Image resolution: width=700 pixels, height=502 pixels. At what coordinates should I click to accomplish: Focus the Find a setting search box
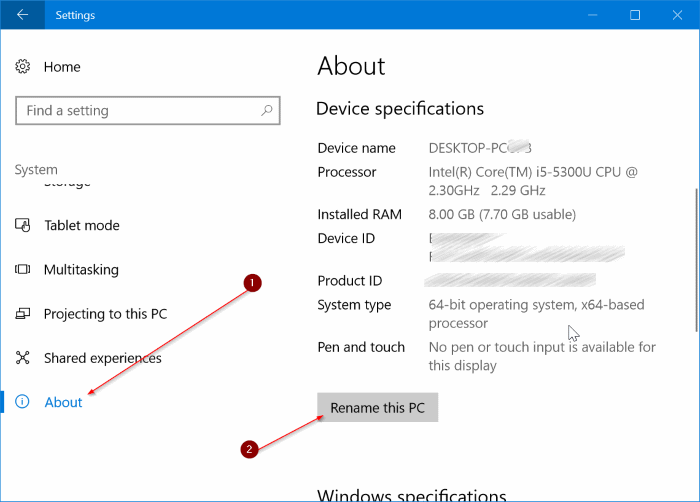pyautogui.click(x=148, y=110)
